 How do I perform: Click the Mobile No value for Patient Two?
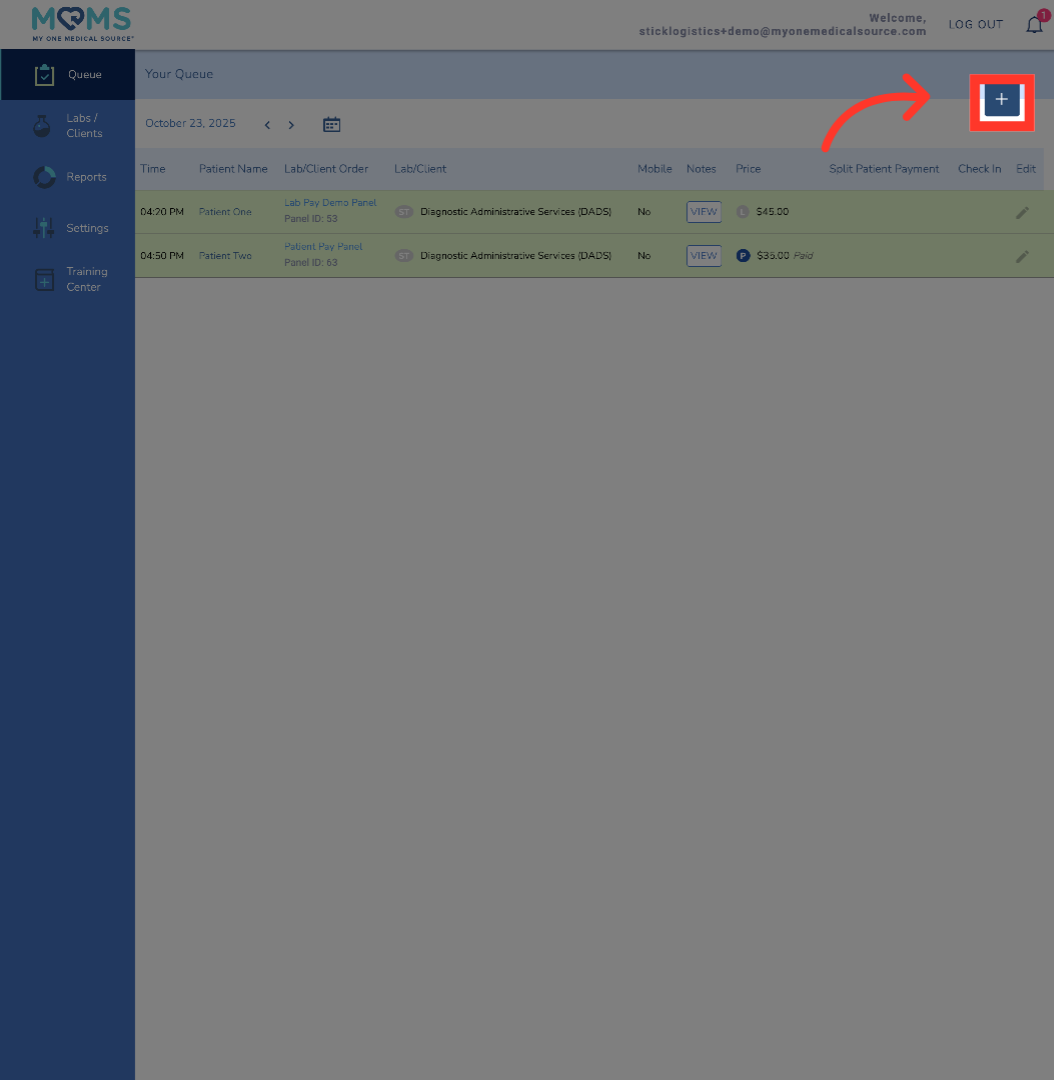(644, 256)
